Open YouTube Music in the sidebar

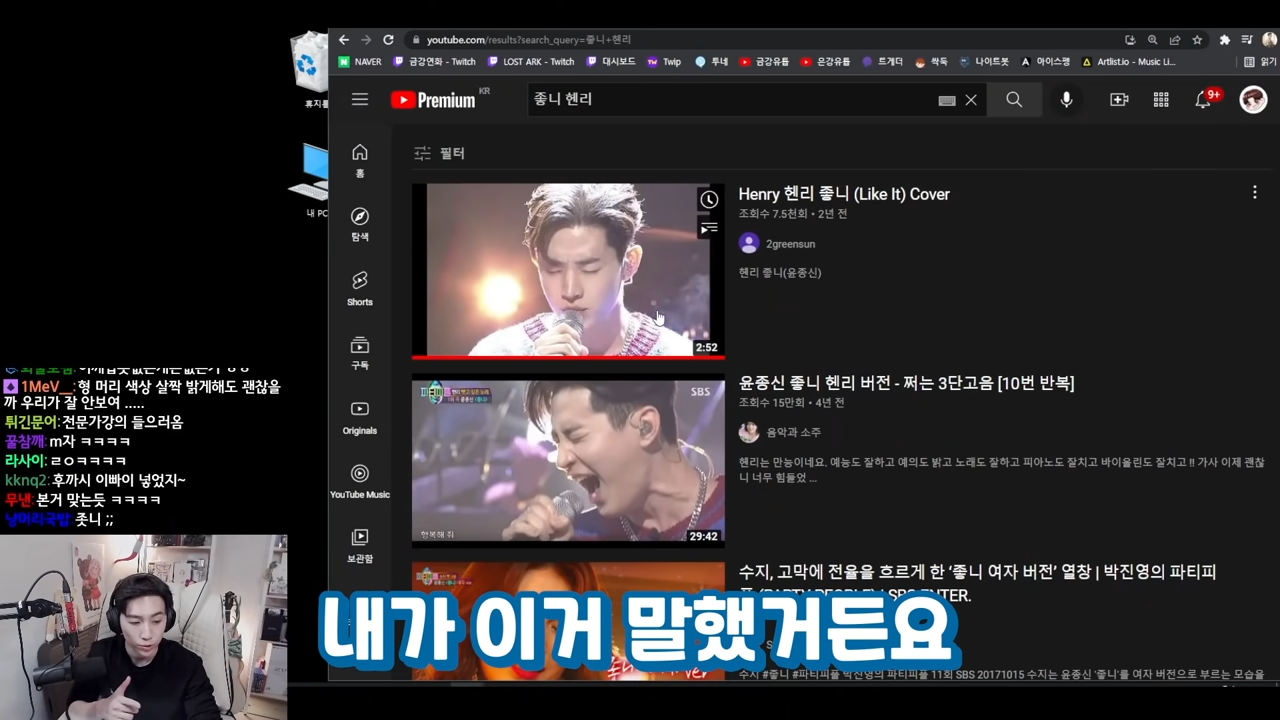[x=360, y=480]
